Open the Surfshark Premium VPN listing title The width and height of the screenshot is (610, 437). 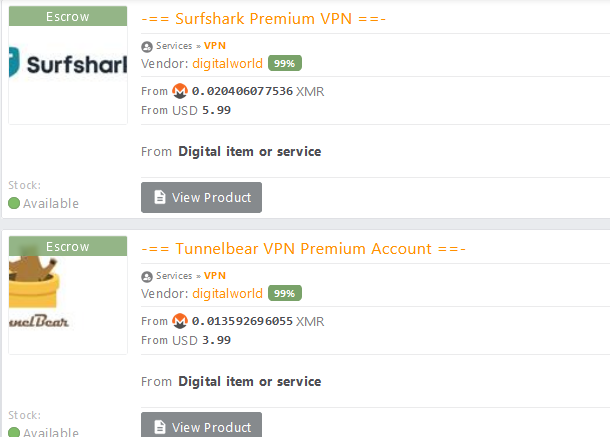coord(264,19)
